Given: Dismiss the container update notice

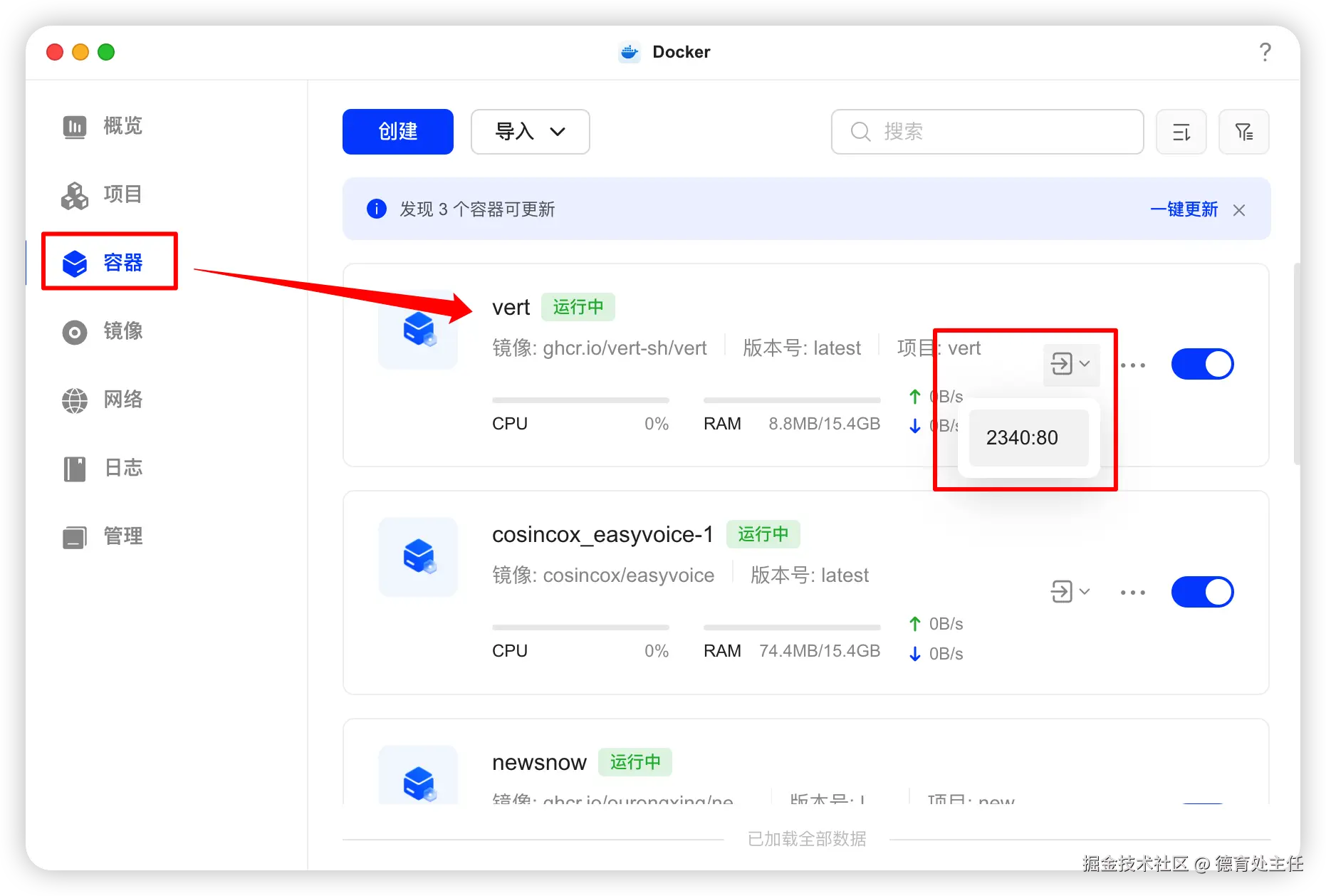Looking at the screenshot, I should (1239, 210).
